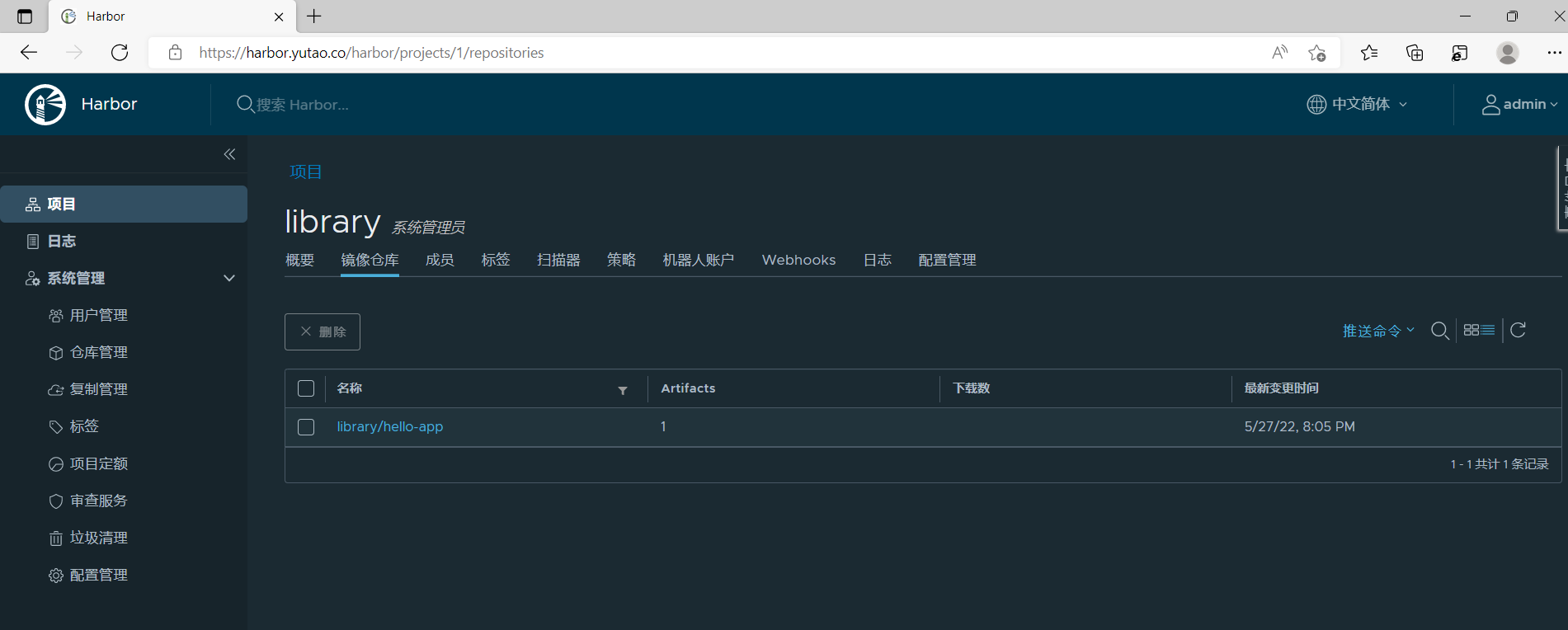Click the browser back arrow
The width and height of the screenshot is (1568, 630).
click(x=29, y=53)
